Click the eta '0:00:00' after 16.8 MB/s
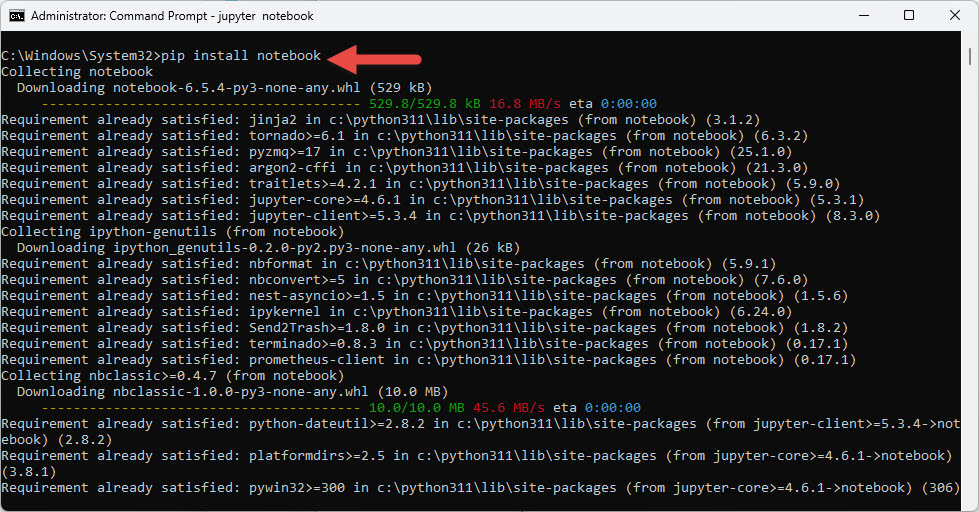This screenshot has width=979, height=512. point(629,104)
